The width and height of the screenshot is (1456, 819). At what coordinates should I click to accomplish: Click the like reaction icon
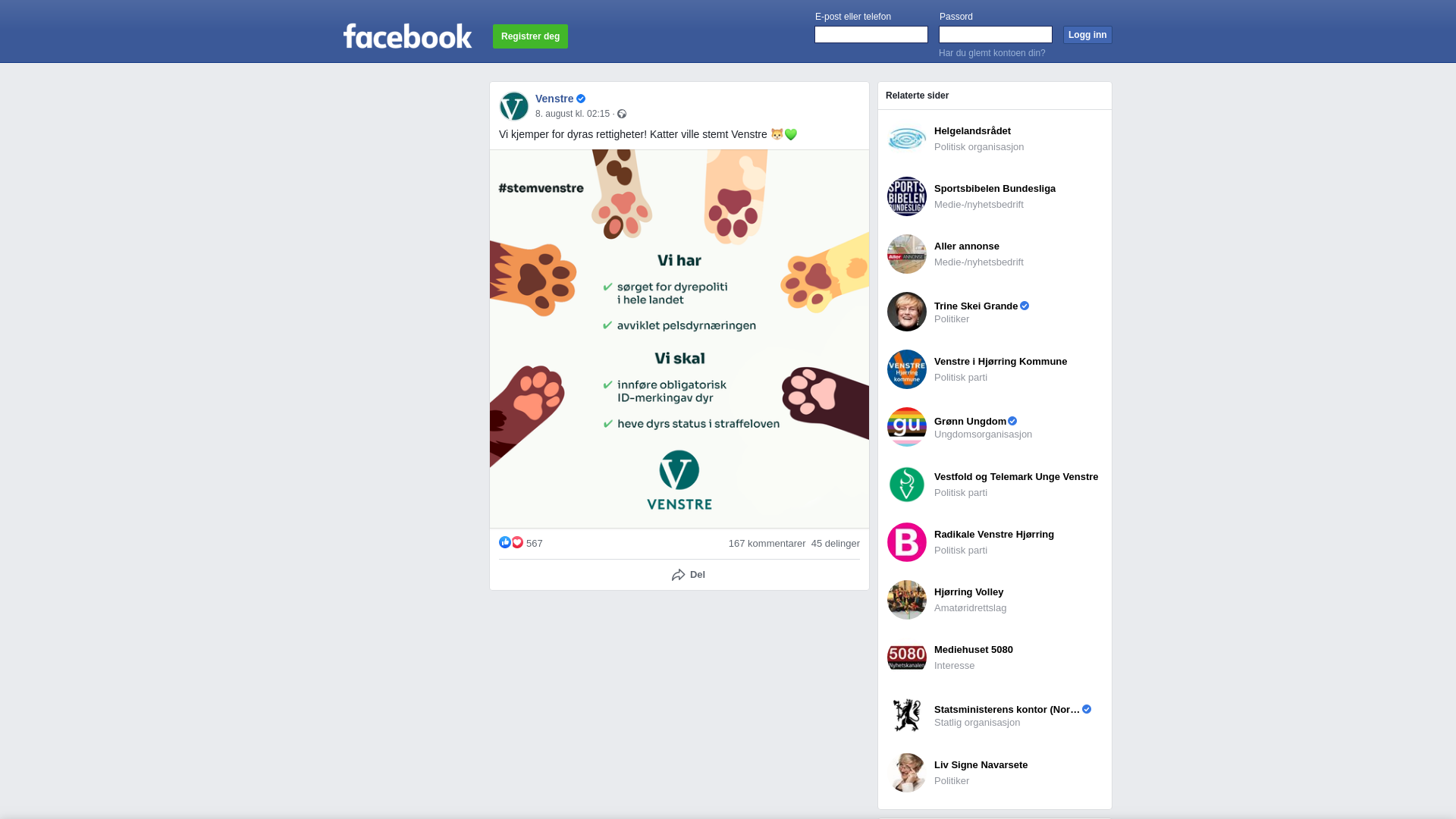click(505, 542)
